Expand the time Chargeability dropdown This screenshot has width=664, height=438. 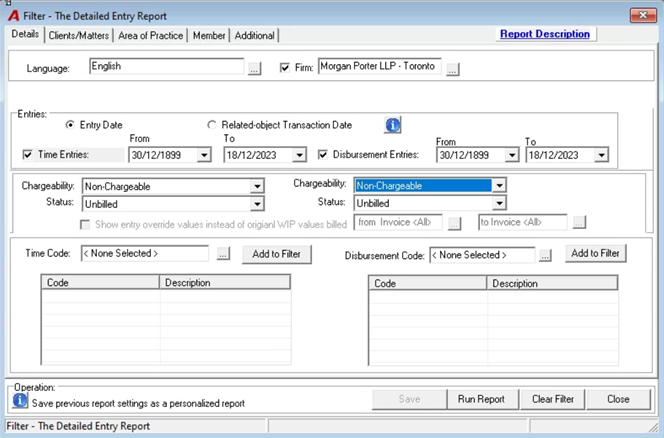click(257, 186)
